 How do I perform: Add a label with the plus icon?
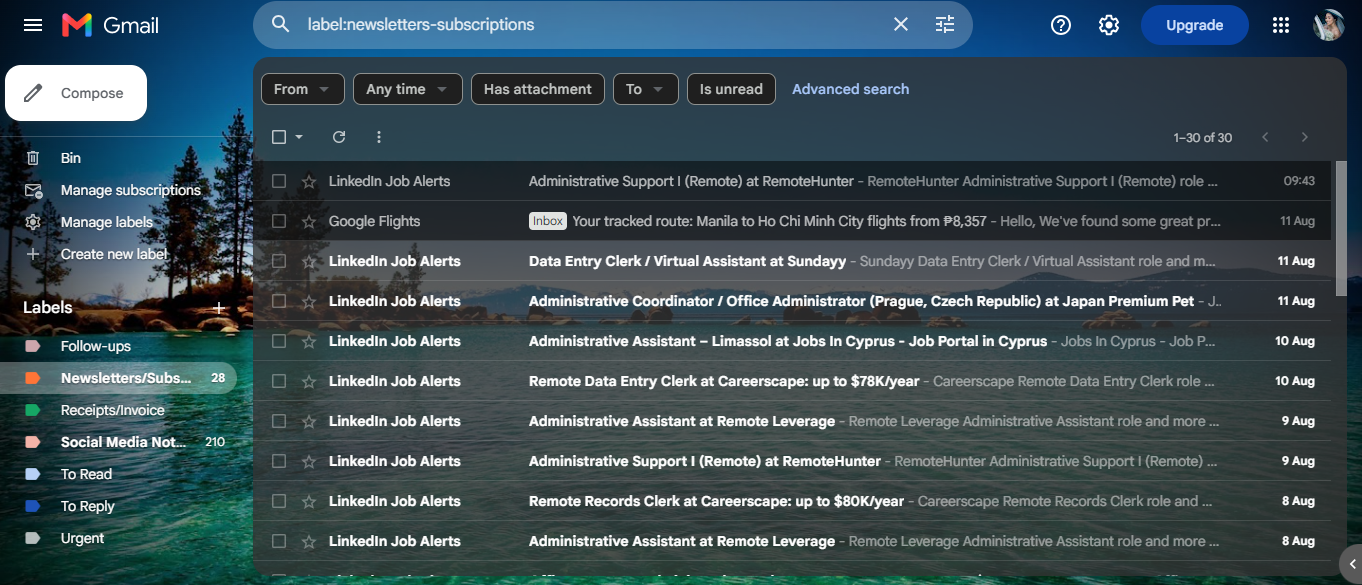218,308
